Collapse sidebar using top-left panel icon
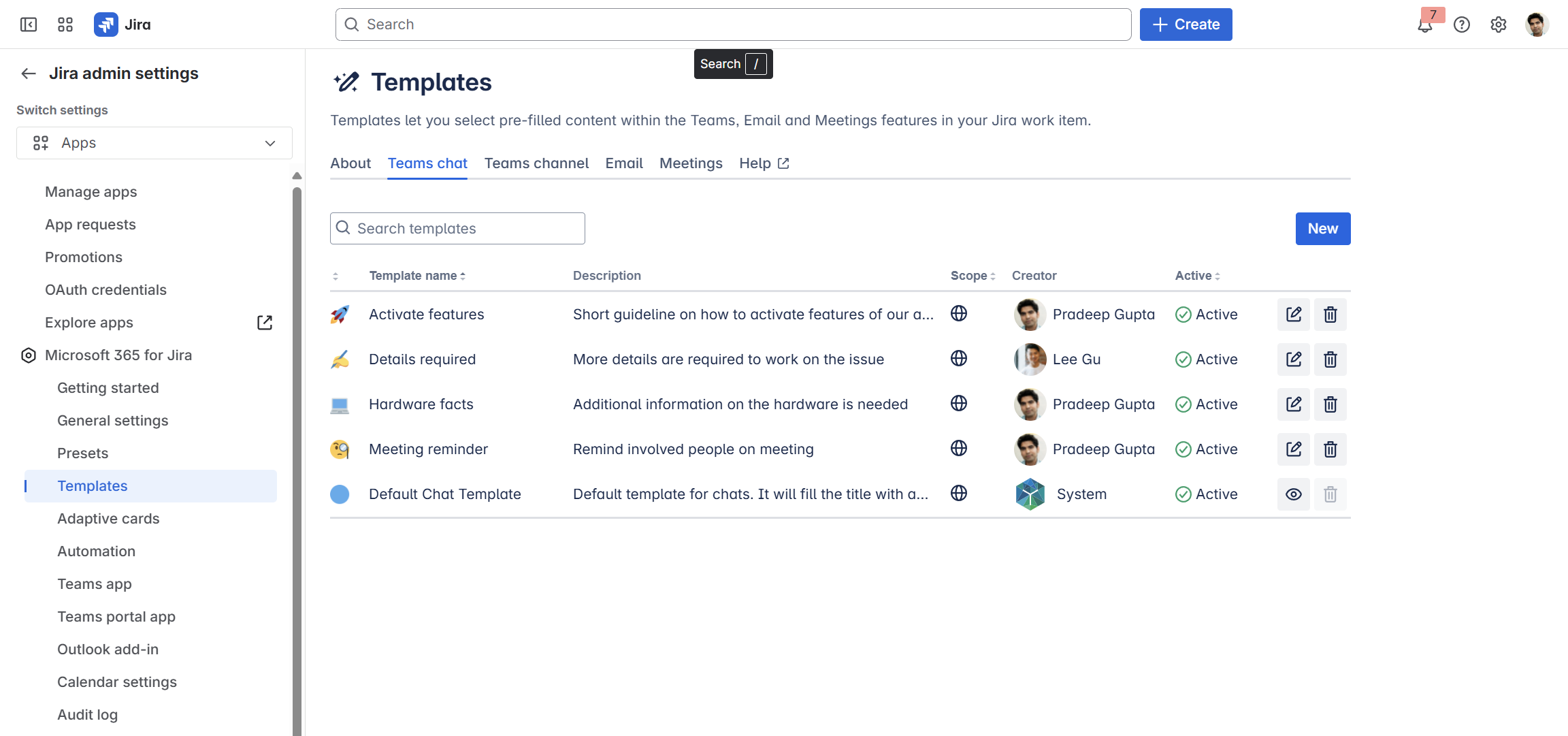 tap(29, 25)
